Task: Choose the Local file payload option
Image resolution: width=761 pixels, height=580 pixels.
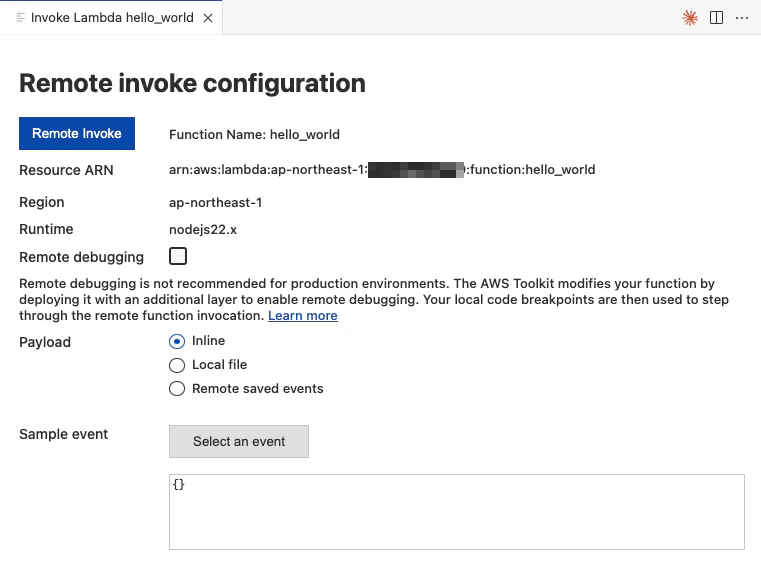Action: click(x=177, y=365)
